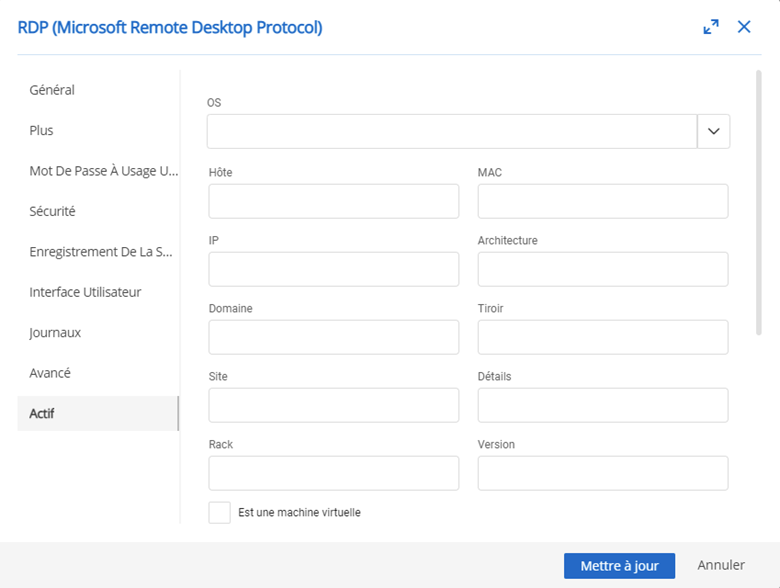Open the Général tab
This screenshot has width=780, height=588.
point(52,90)
